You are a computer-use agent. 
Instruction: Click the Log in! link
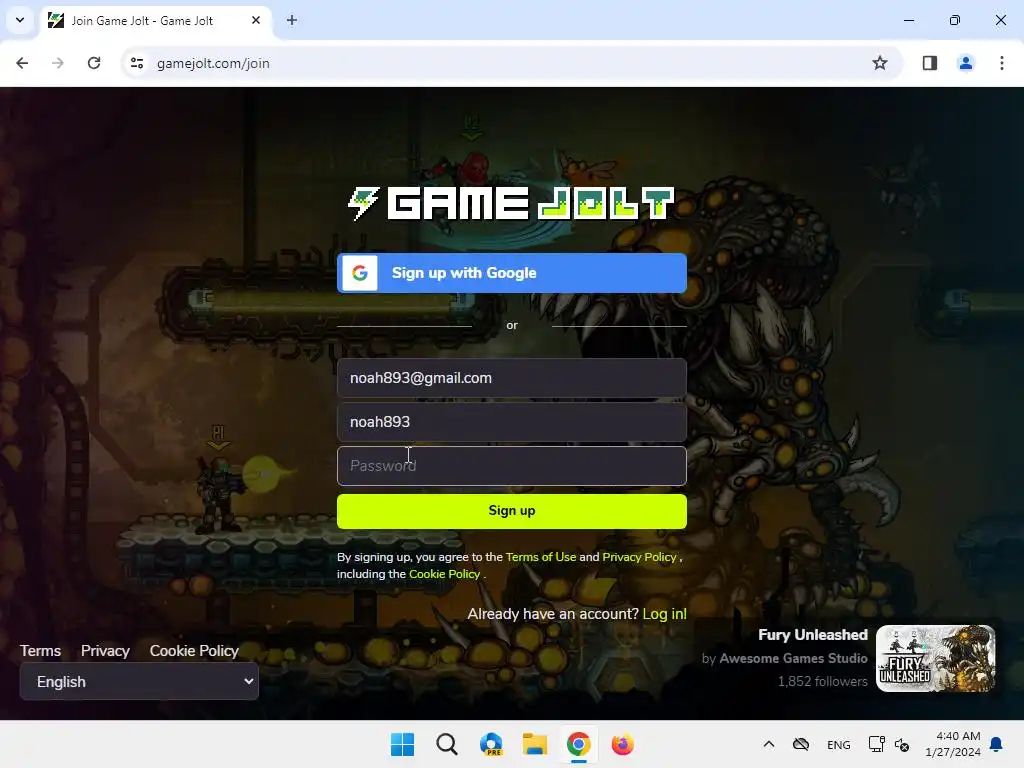point(664,614)
